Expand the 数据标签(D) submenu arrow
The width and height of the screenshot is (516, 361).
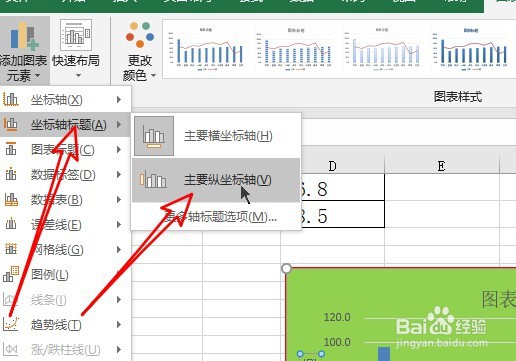point(119,174)
